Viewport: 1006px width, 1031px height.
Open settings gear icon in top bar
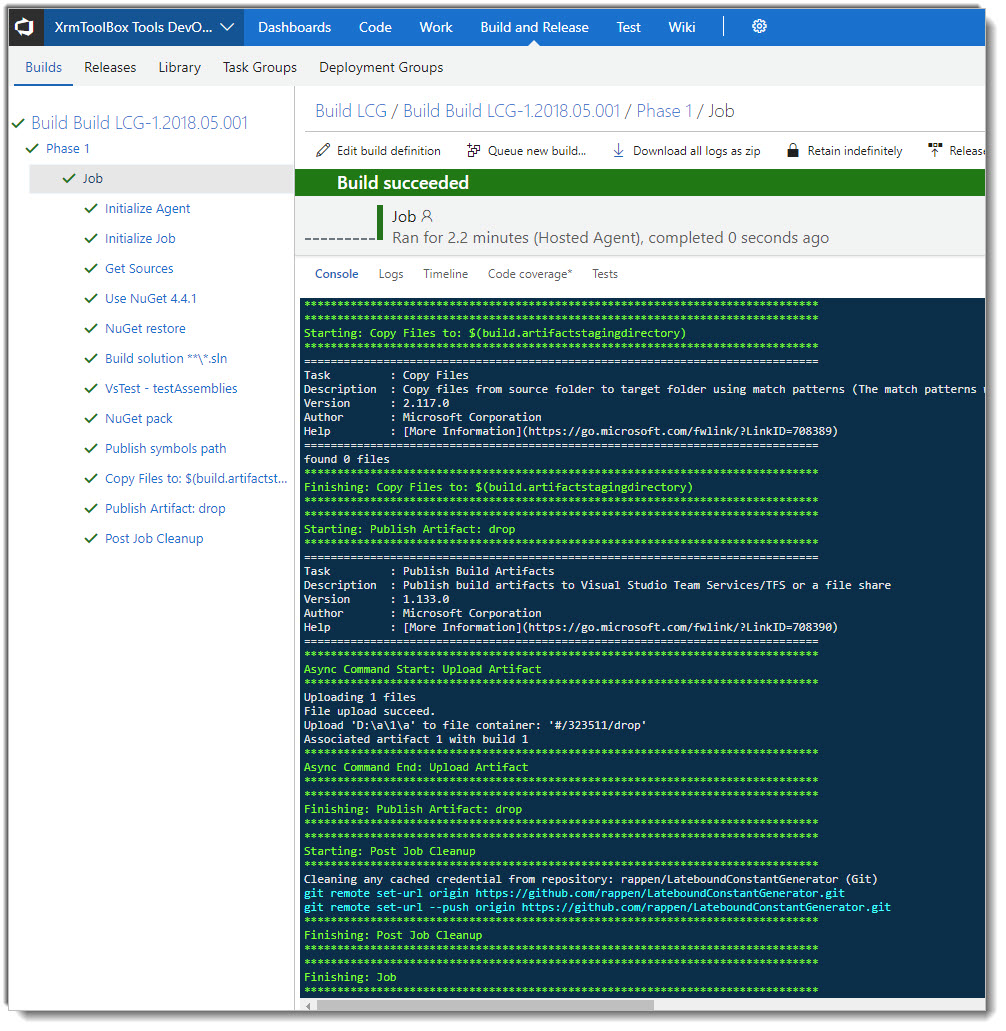[x=759, y=26]
